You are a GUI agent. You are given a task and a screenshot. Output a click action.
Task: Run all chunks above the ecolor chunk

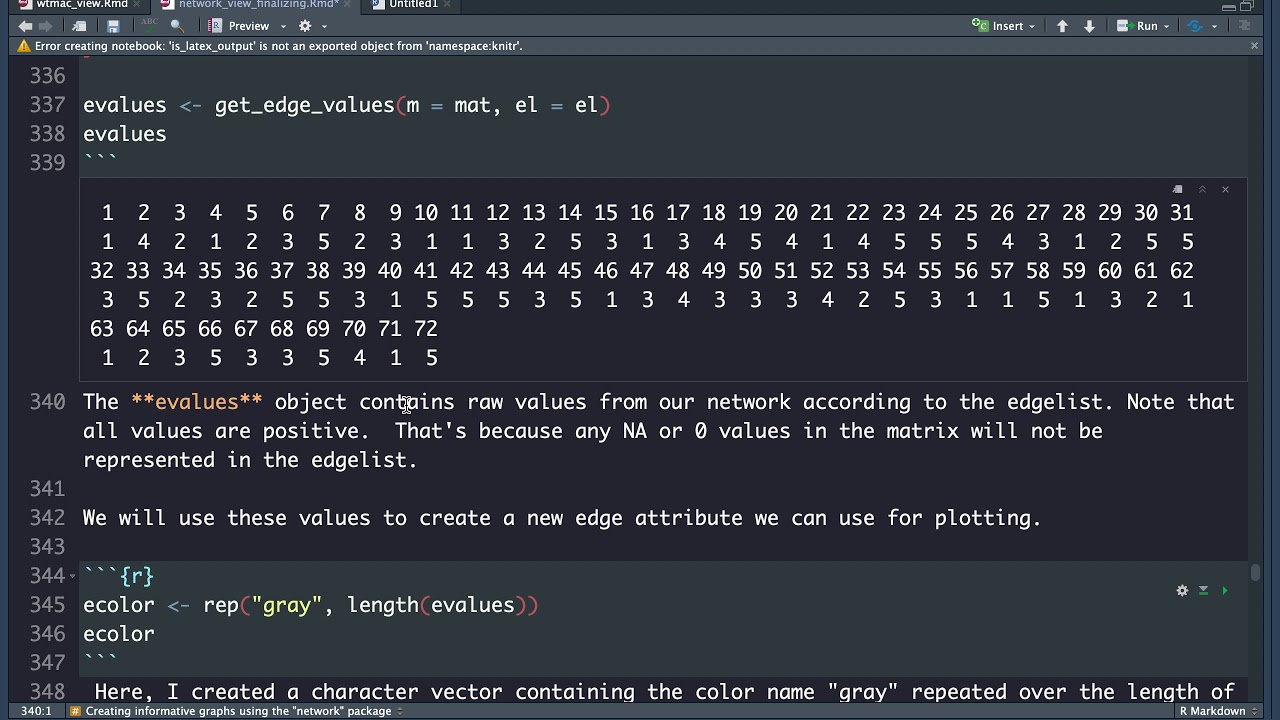[x=1203, y=591]
